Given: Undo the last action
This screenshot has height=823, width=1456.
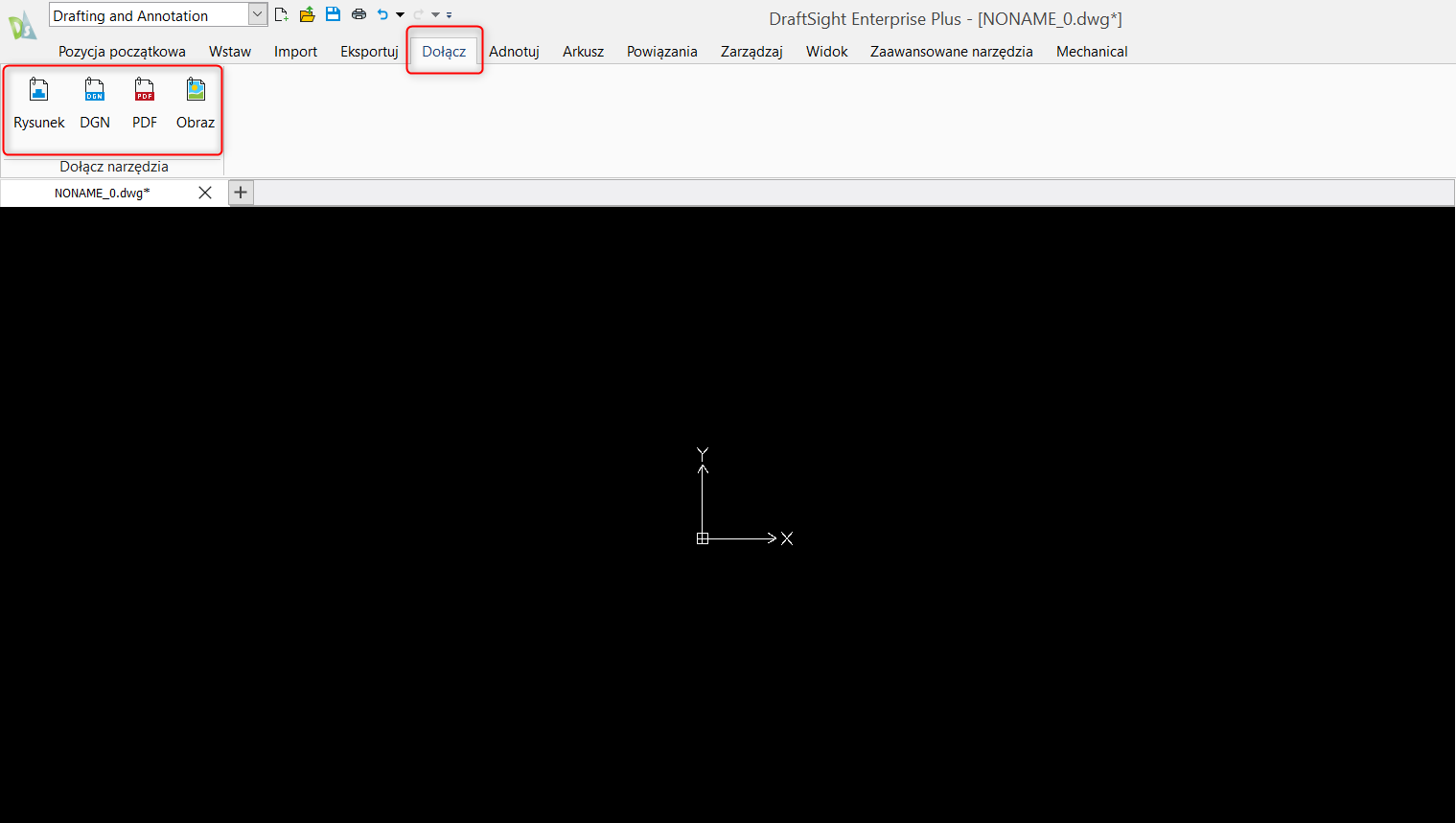Looking at the screenshot, I should click(382, 13).
